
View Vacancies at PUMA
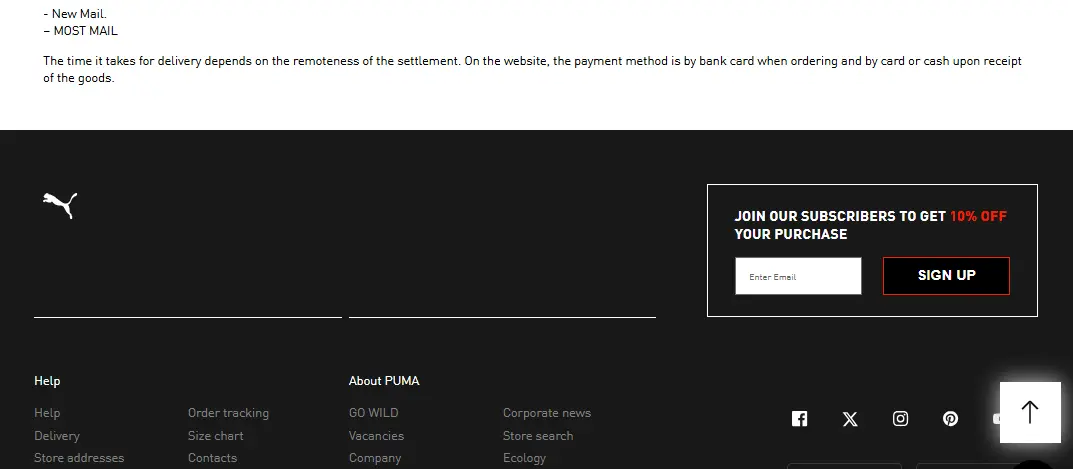pos(376,436)
